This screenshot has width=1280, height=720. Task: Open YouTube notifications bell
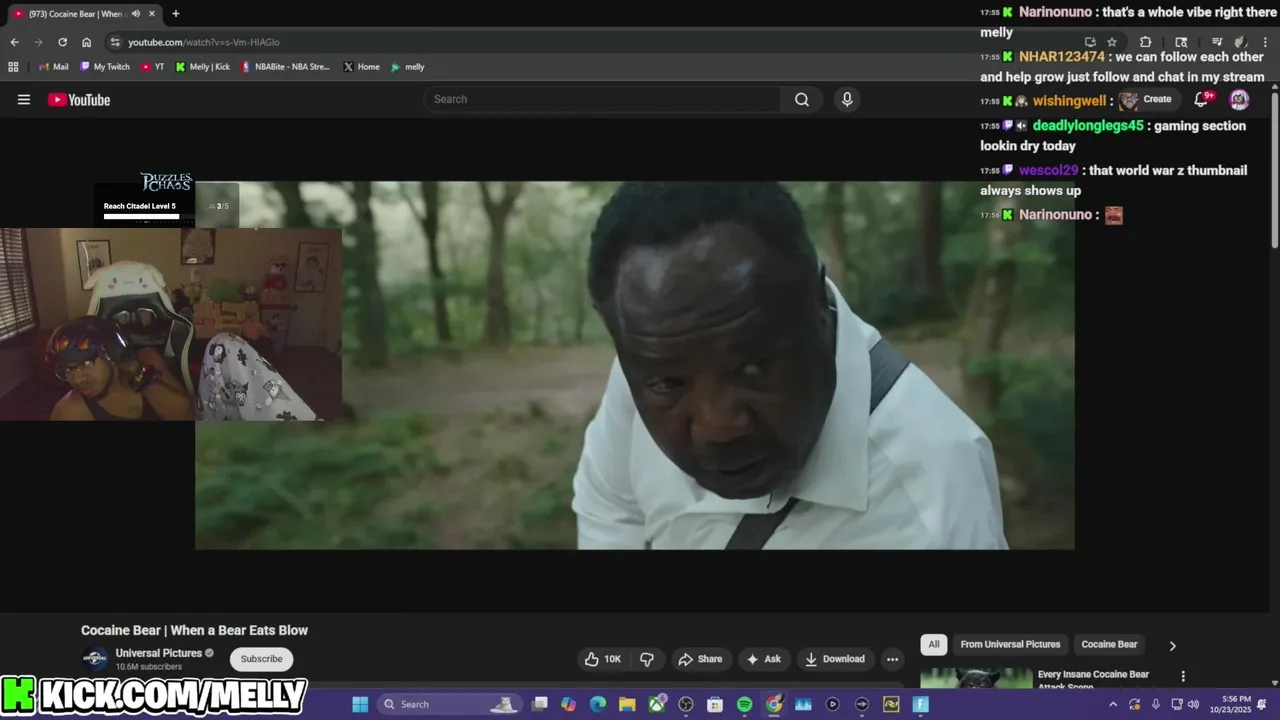[1203, 99]
